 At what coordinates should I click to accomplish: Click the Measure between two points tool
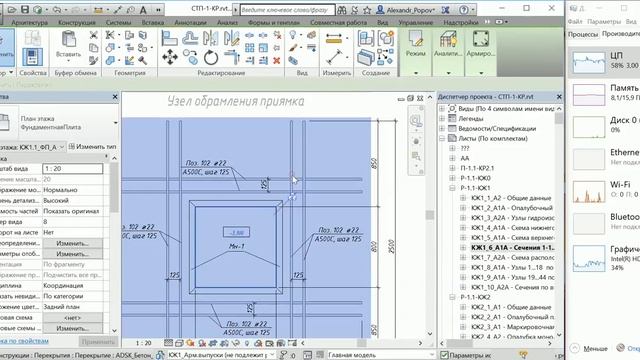(x=334, y=57)
